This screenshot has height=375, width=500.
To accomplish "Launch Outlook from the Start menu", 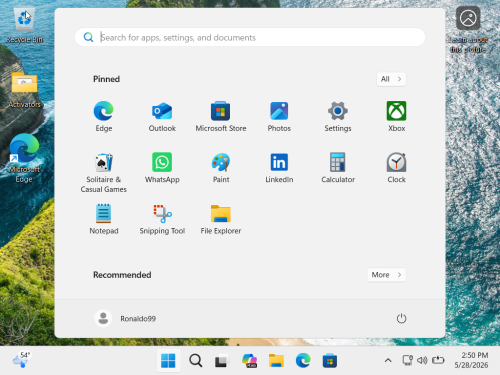I will [162, 116].
